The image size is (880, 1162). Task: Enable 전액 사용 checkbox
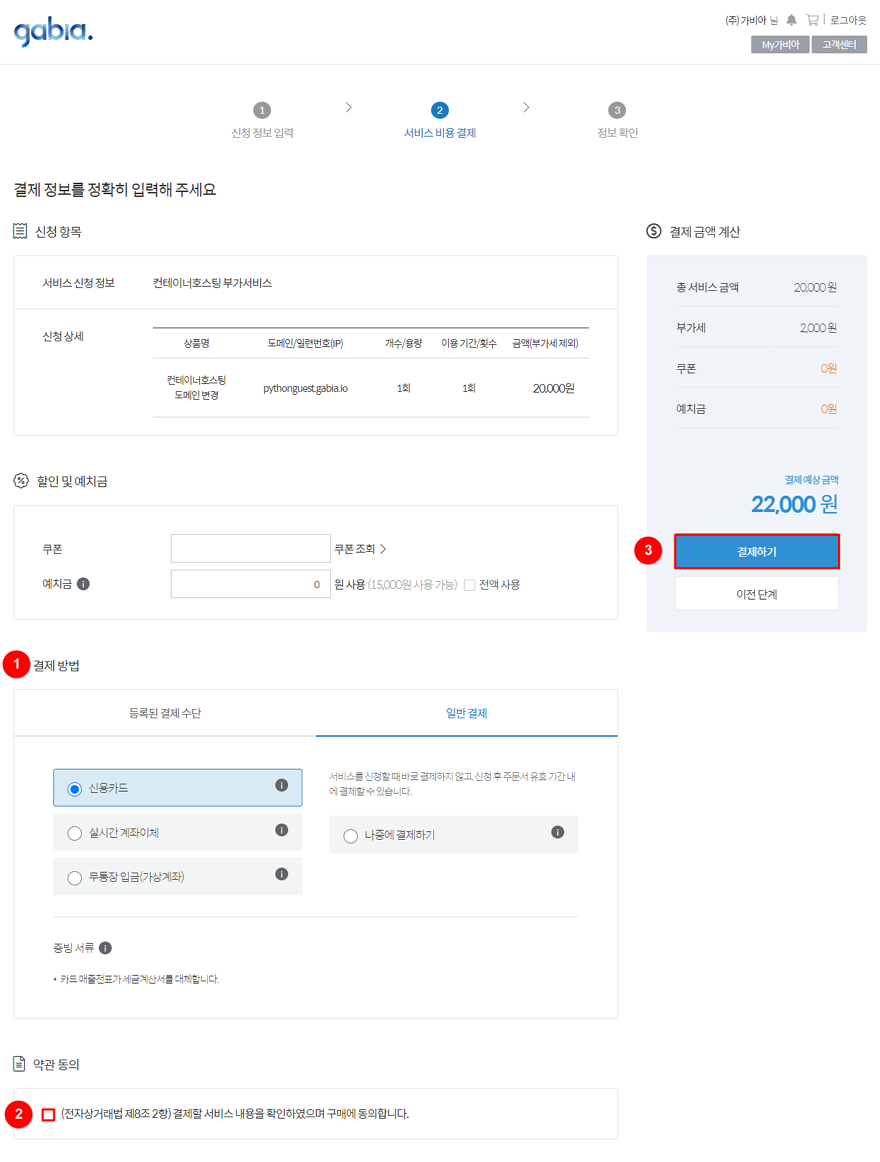pyautogui.click(x=469, y=585)
